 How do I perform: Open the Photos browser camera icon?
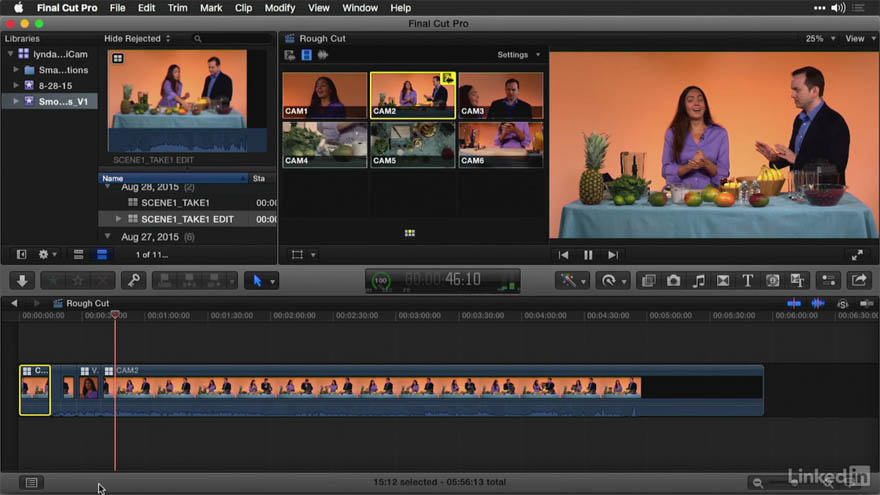click(673, 280)
